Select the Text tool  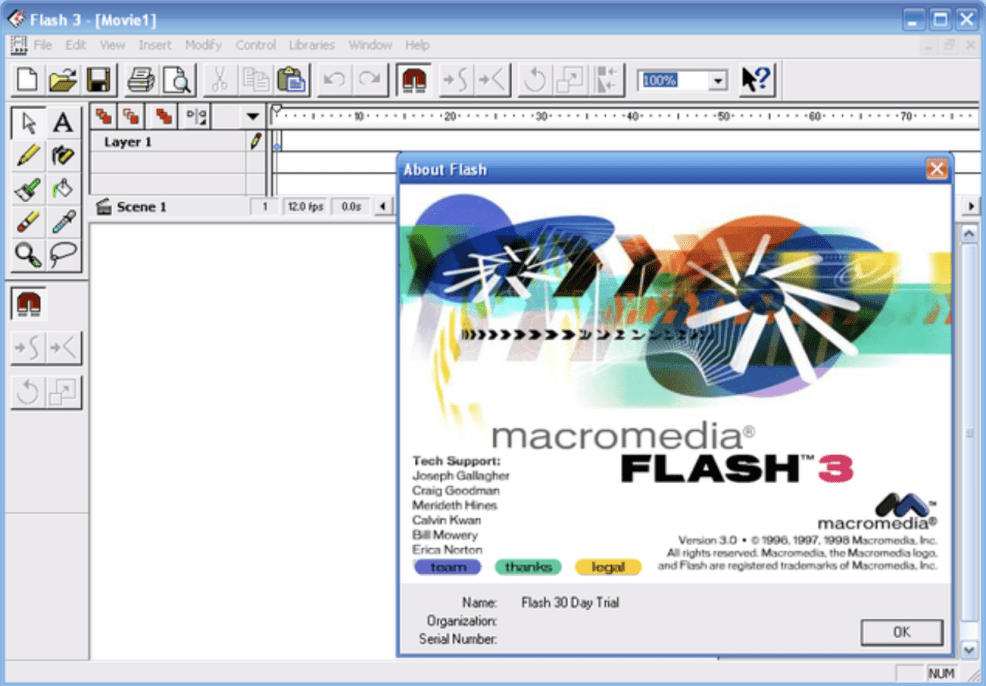[x=63, y=123]
